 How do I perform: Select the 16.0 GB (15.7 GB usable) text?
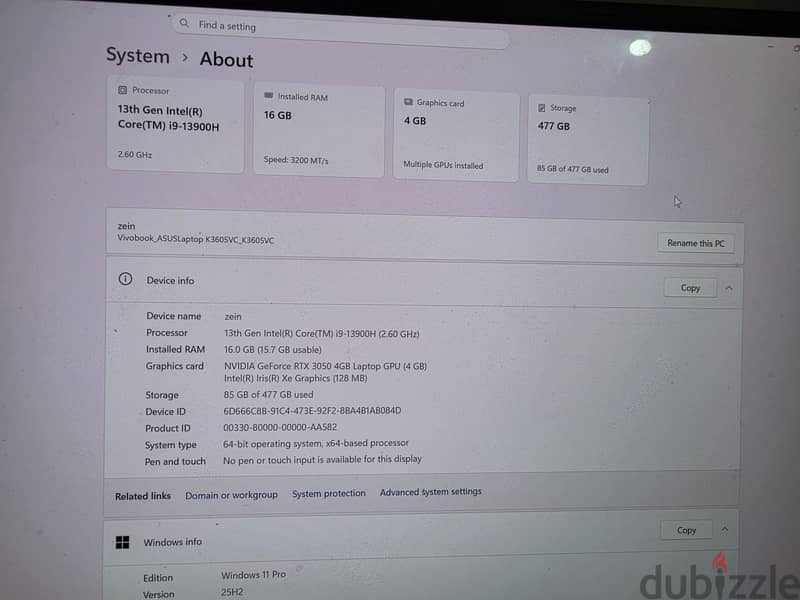(x=272, y=349)
